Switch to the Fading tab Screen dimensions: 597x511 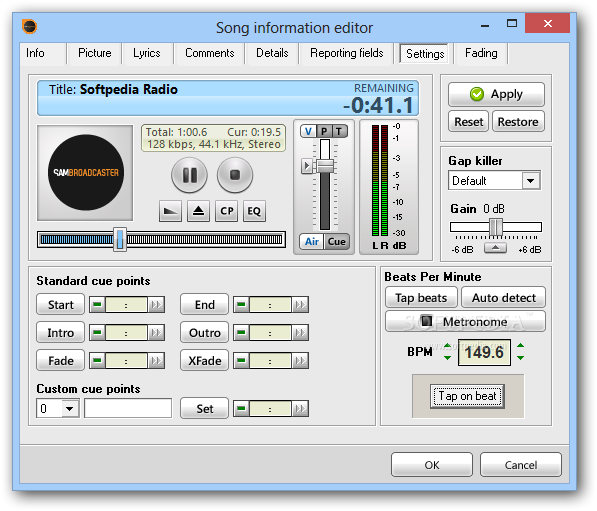click(481, 53)
